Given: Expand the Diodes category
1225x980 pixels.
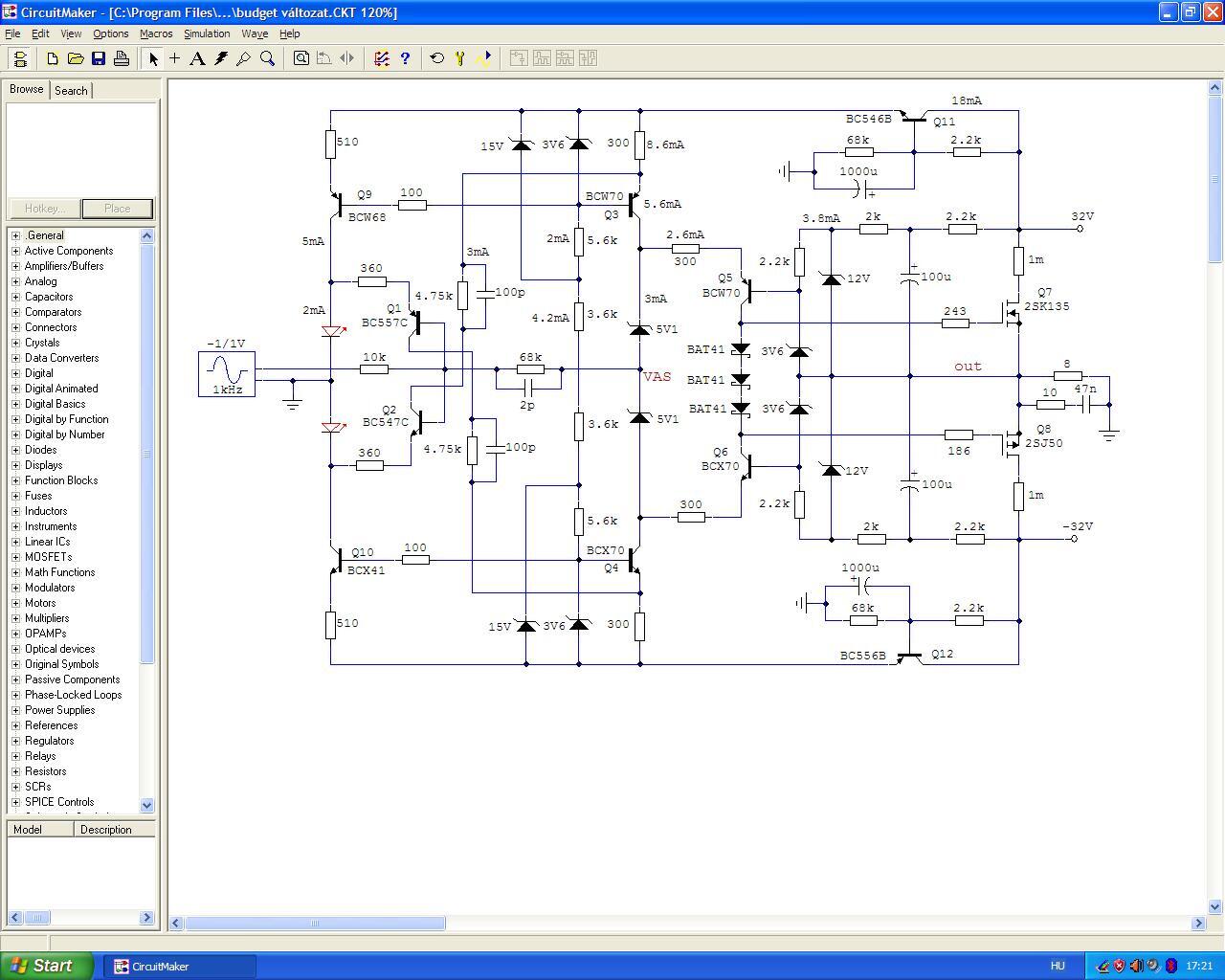Looking at the screenshot, I should [x=15, y=450].
